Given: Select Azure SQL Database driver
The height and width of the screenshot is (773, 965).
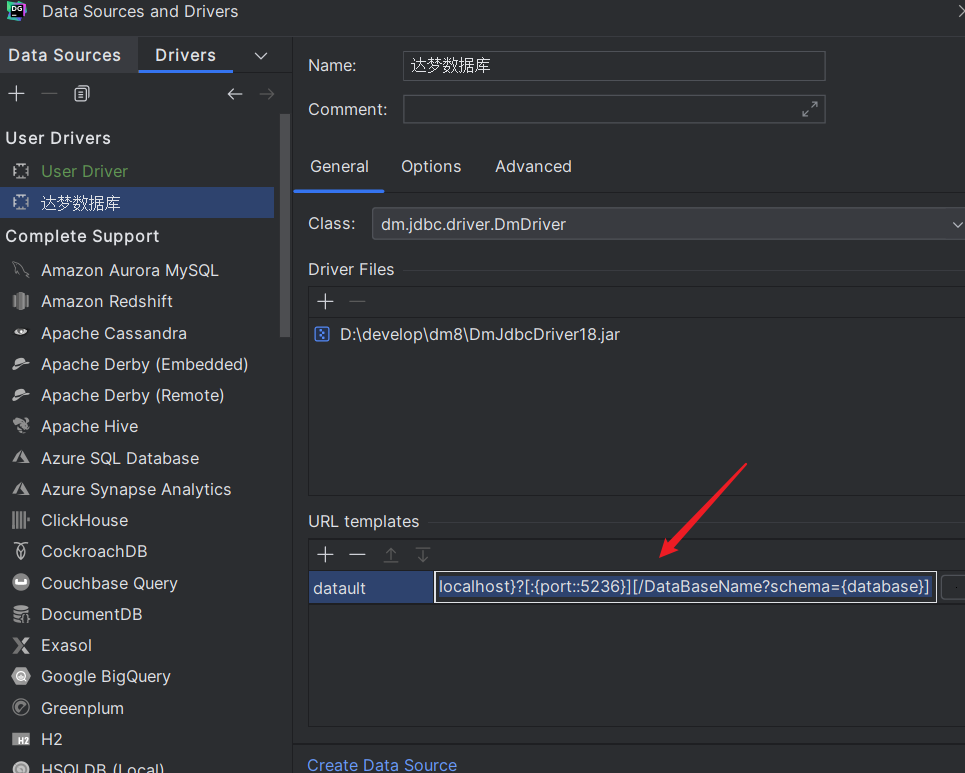Looking at the screenshot, I should point(137,458).
